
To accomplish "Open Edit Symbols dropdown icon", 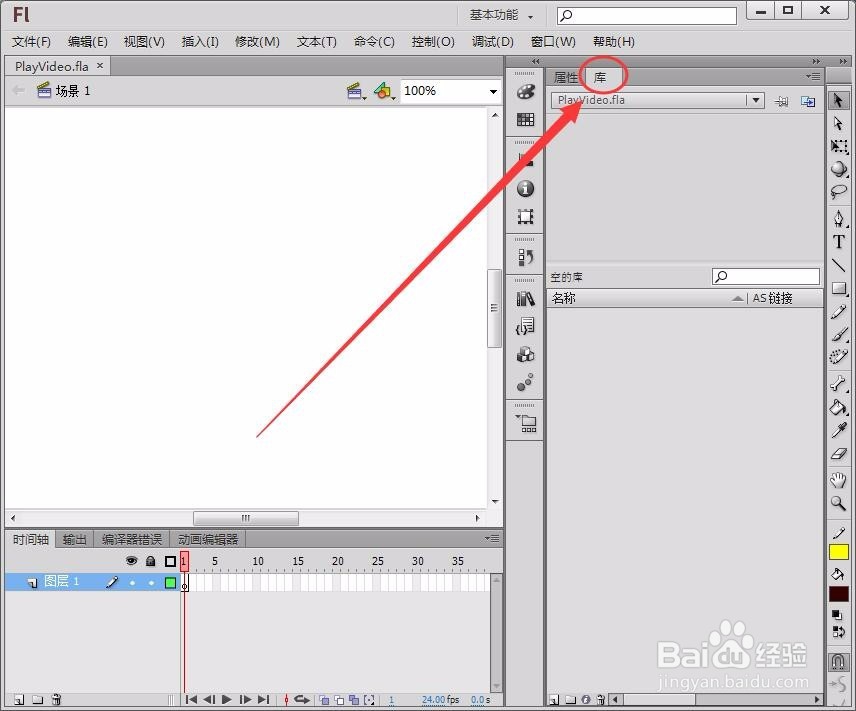I will click(384, 91).
